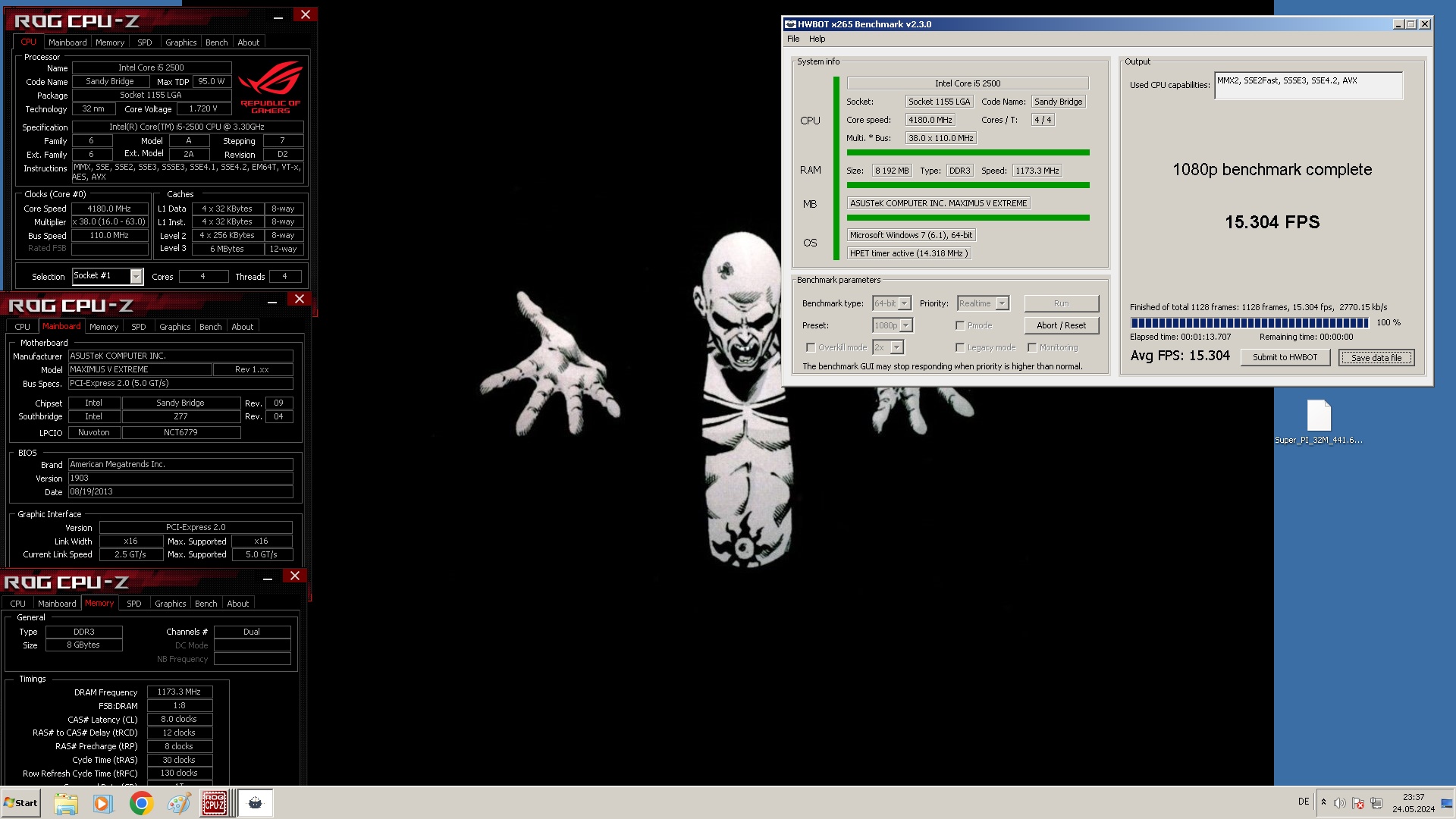Open Graphics tab in Mainboard CPU-Z window
The height and width of the screenshot is (819, 1456).
point(174,327)
